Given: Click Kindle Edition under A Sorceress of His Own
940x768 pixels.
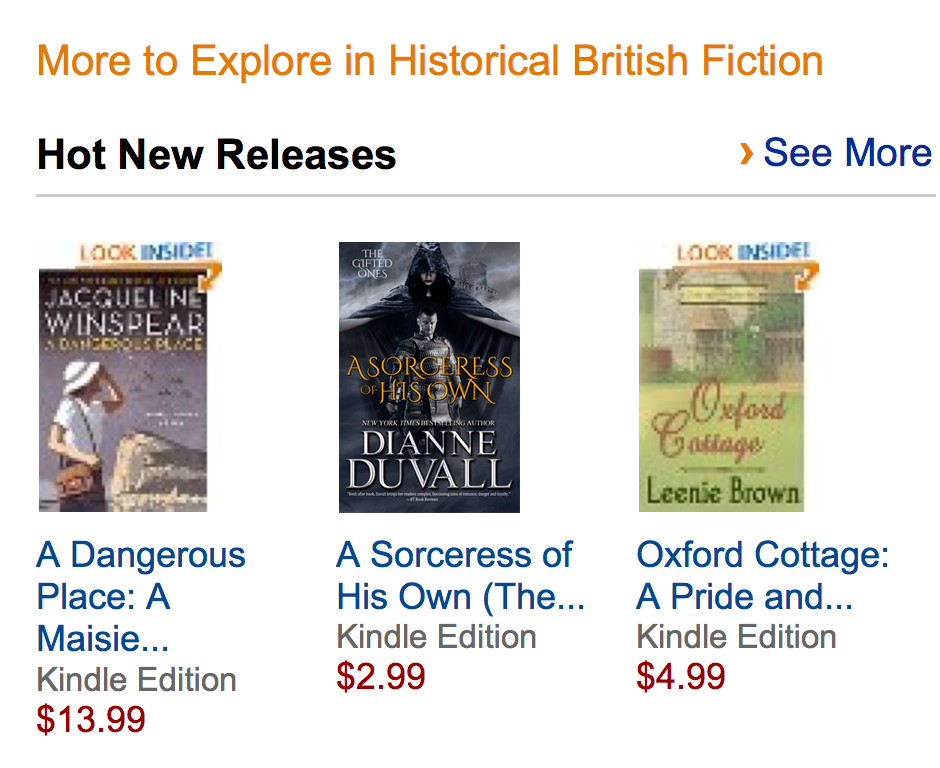Looking at the screenshot, I should [x=437, y=637].
